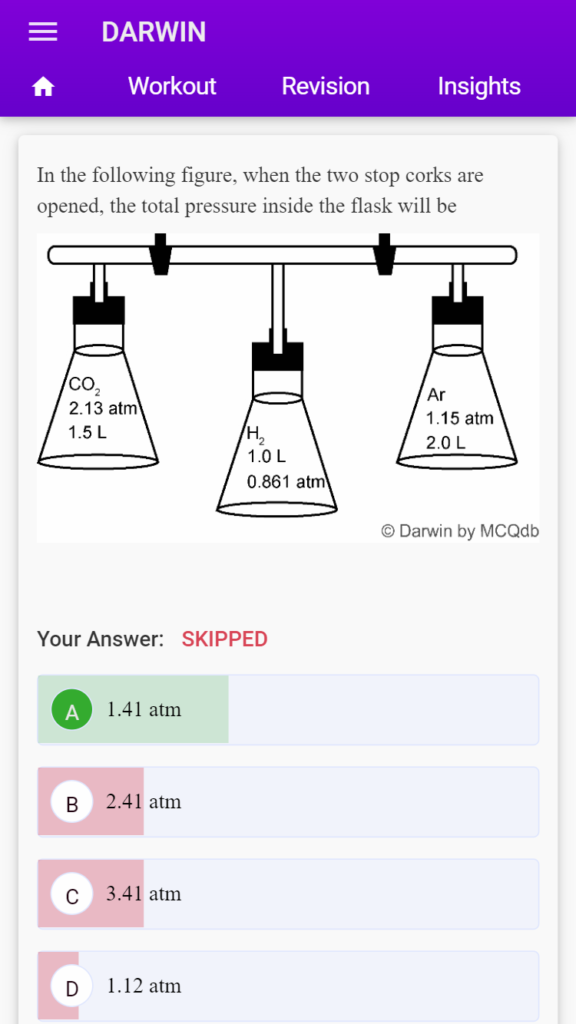Choose the 3.41 atm answer
Viewport: 576px width, 1024px height.
point(288,894)
